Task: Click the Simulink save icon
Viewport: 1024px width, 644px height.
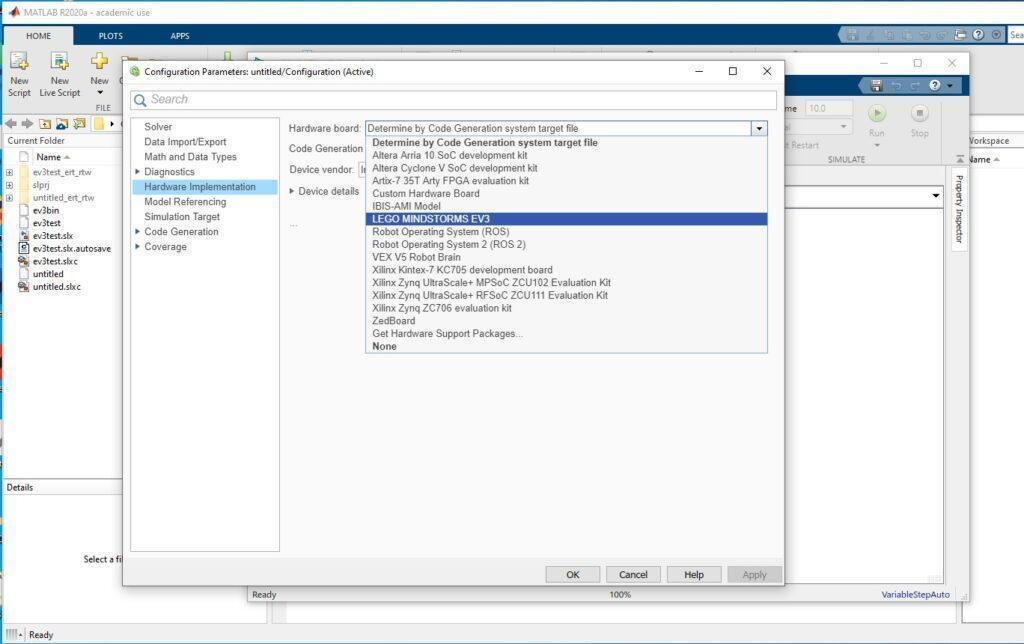Action: (876, 86)
